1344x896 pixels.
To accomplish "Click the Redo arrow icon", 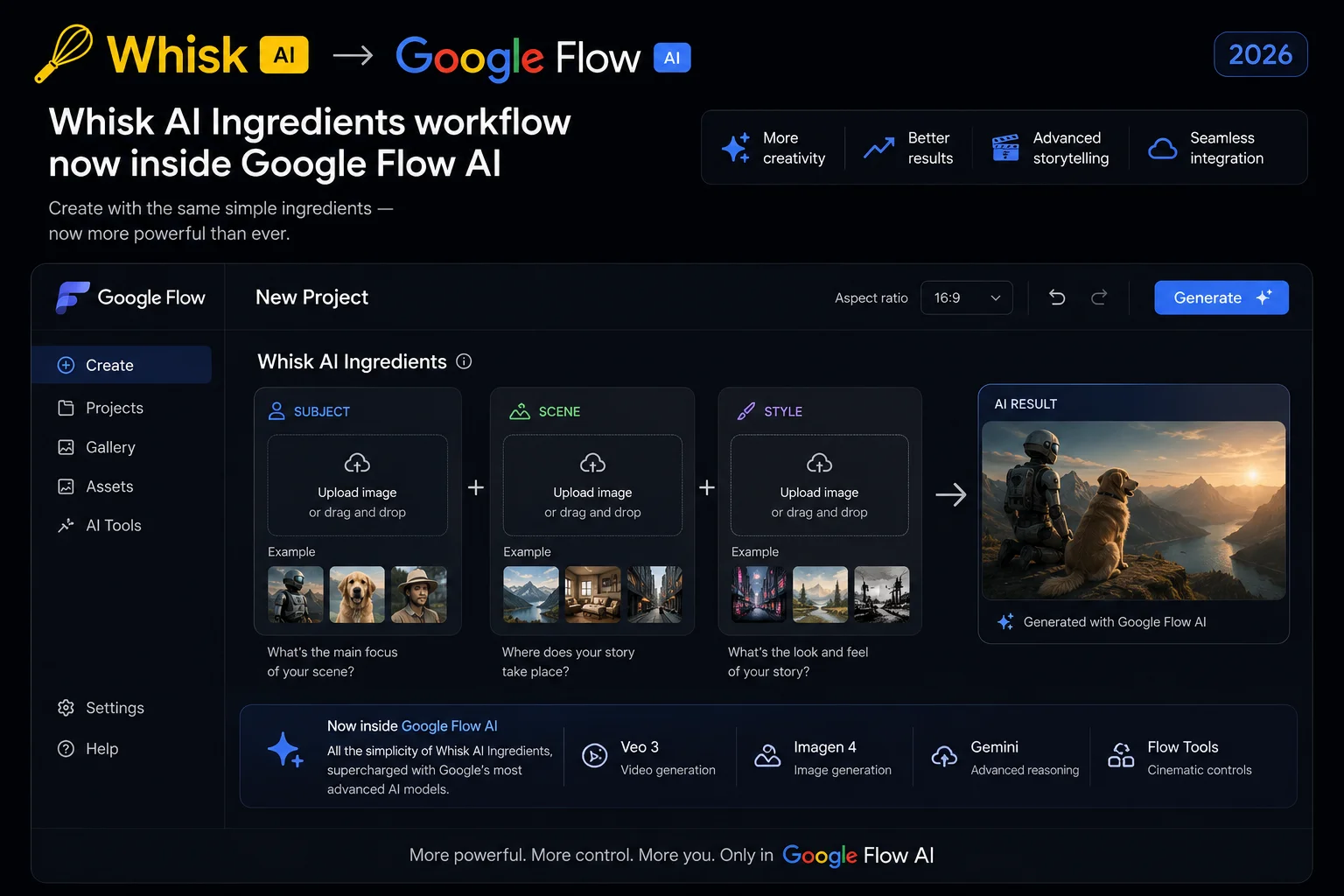I will pyautogui.click(x=1099, y=297).
